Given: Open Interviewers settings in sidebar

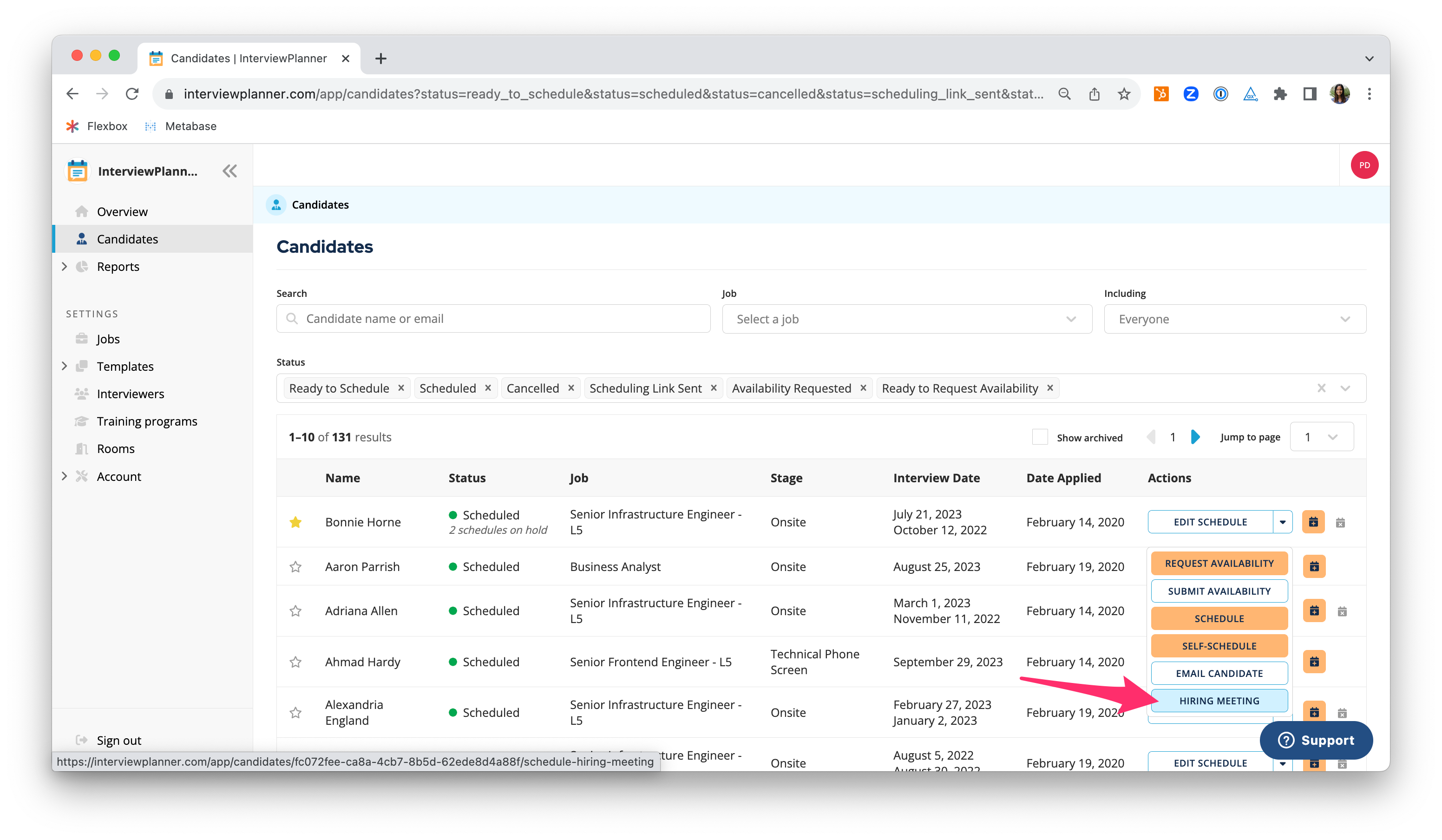Looking at the screenshot, I should 130,394.
